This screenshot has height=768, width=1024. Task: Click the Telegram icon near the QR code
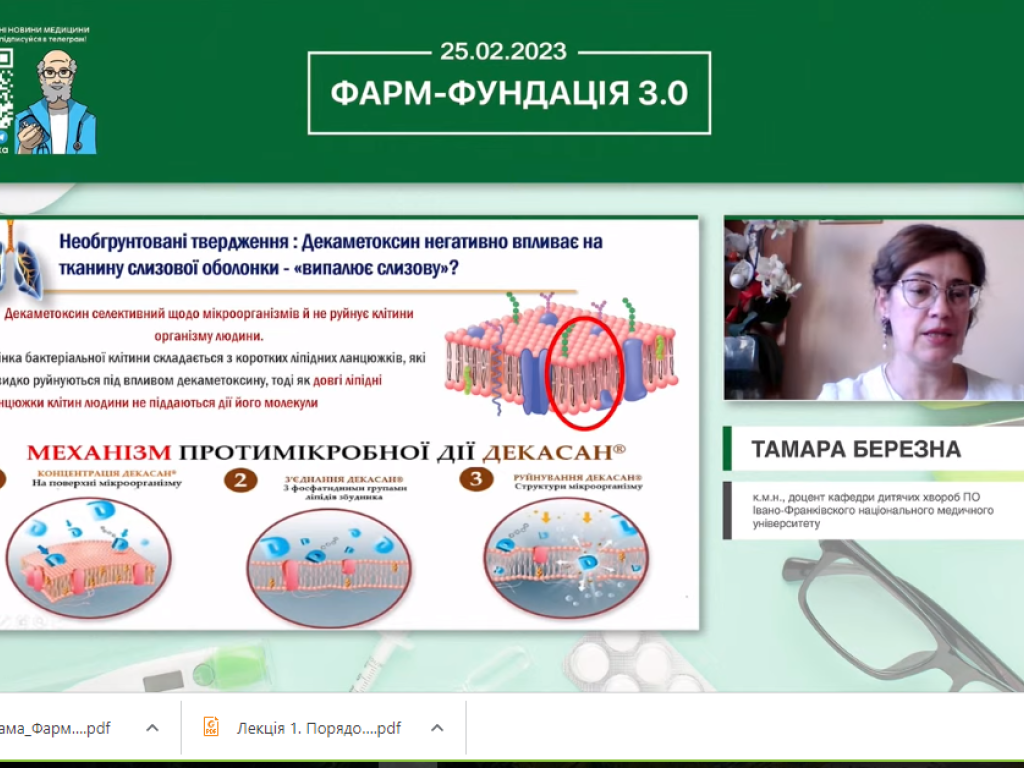5,137
